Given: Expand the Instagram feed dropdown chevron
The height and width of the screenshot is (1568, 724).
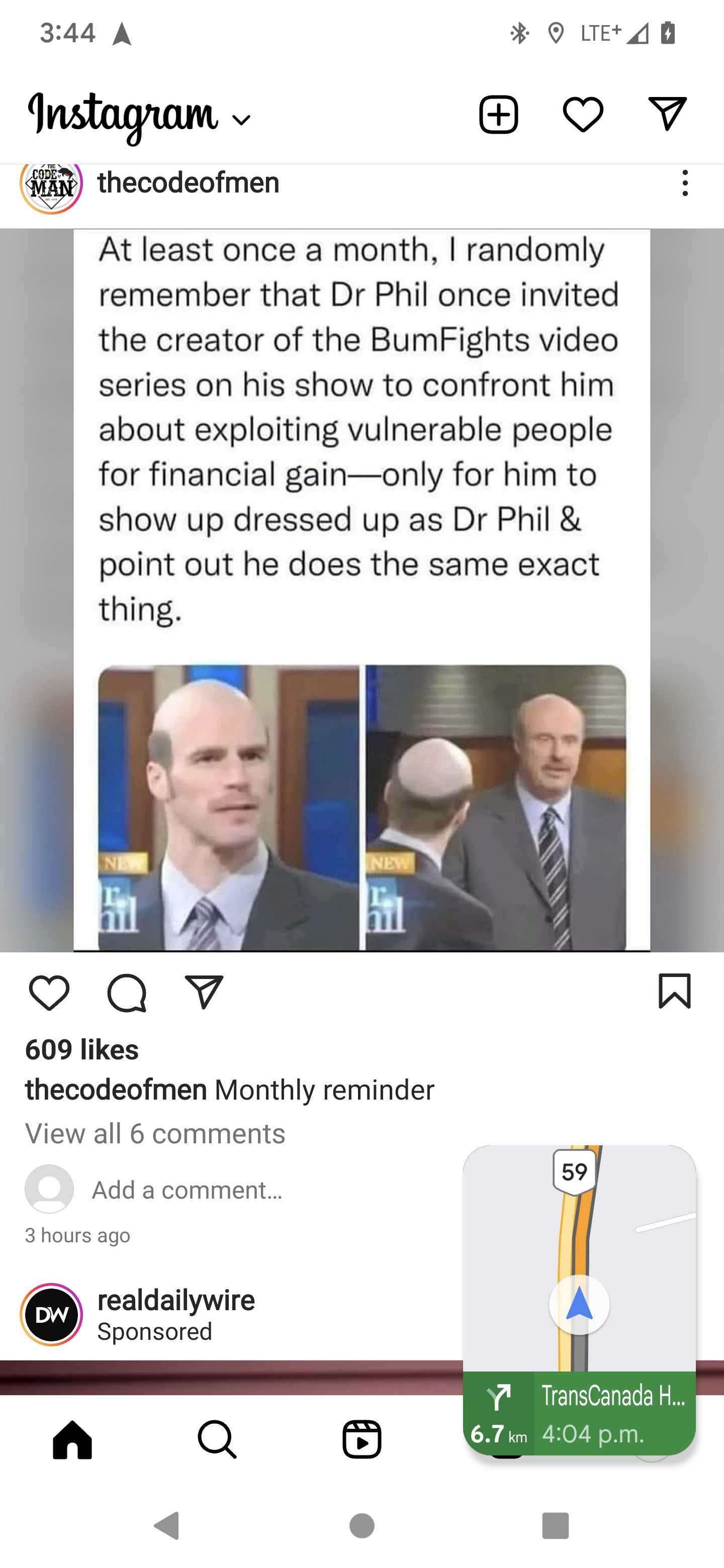Looking at the screenshot, I should pos(242,120).
